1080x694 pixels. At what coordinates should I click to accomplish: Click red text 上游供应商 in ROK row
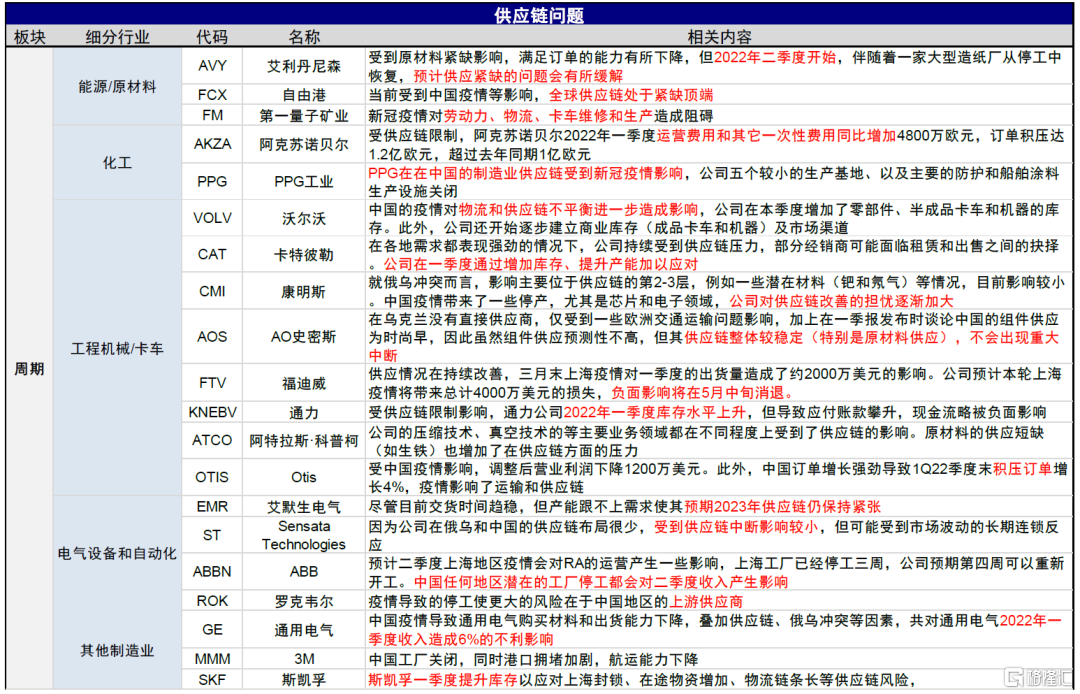click(706, 601)
